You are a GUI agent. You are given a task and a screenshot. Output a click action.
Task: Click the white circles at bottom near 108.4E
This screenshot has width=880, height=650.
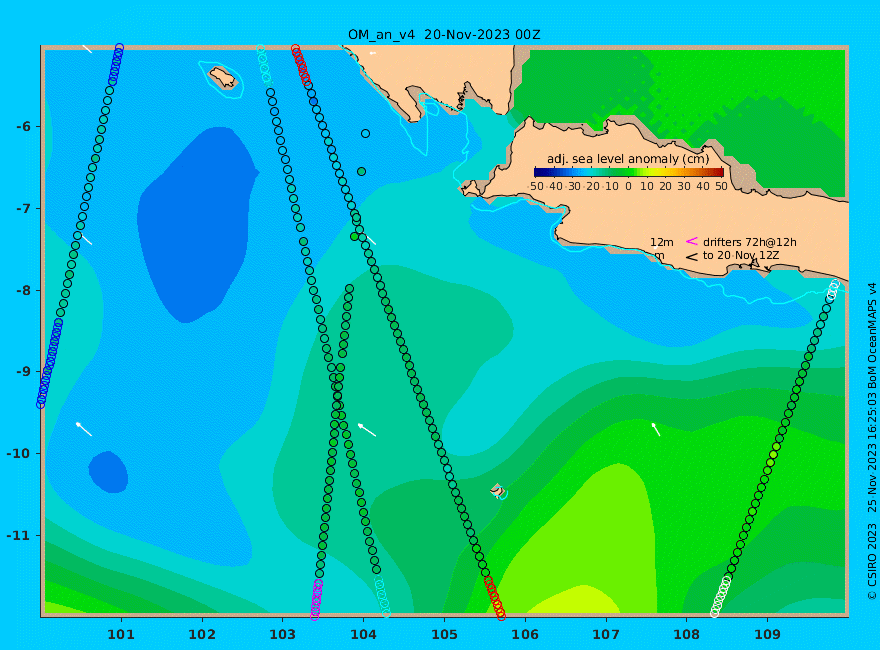721,596
